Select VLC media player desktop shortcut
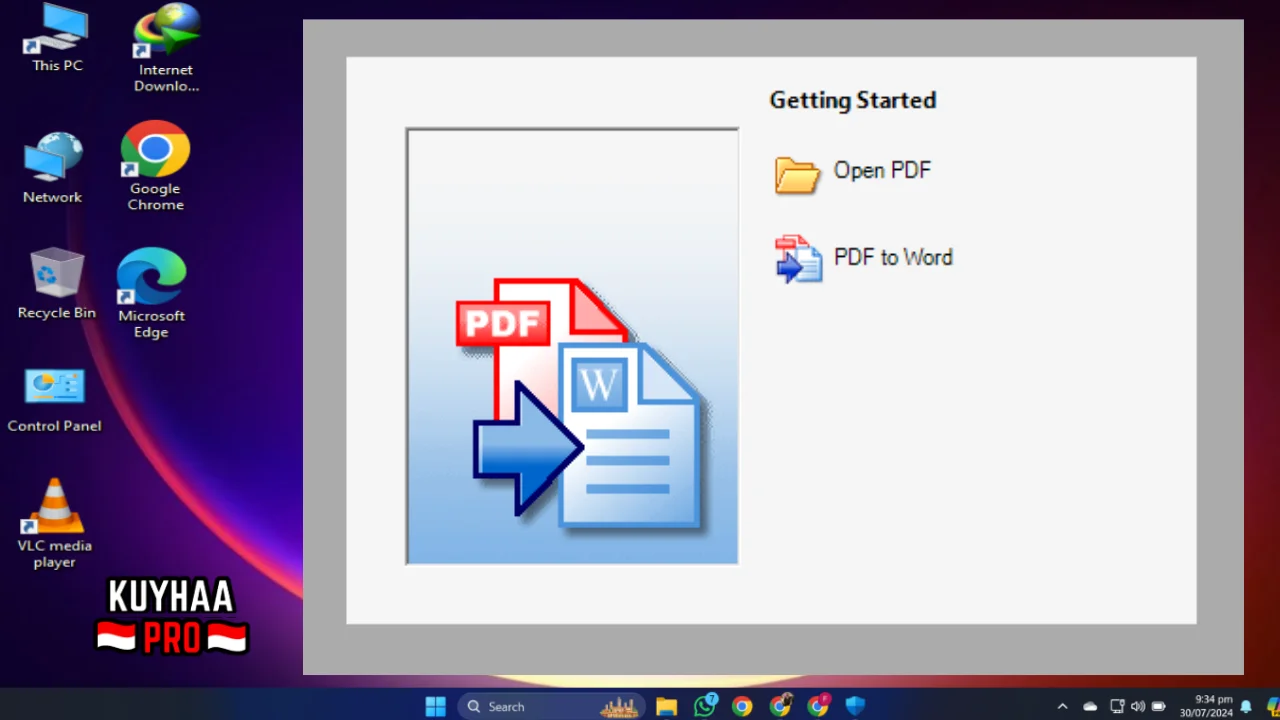Screen dimensions: 1280x720 (55, 523)
